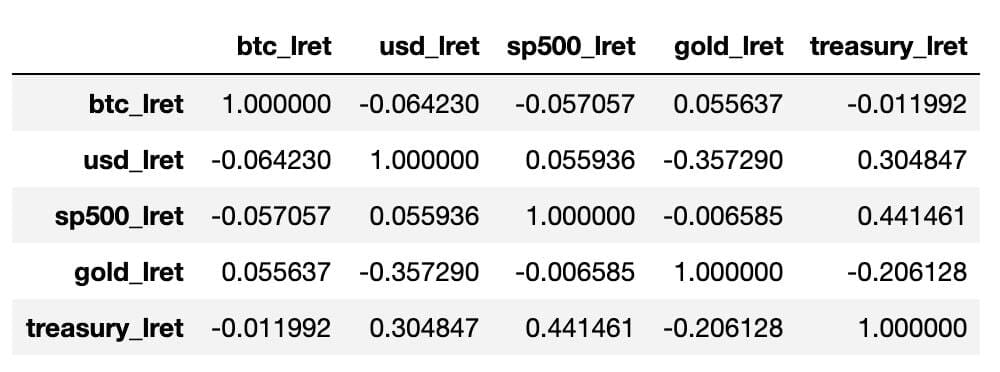Select the treasury_lret row label
Image resolution: width=1000 pixels, height=372 pixels.
pyautogui.click(x=105, y=329)
